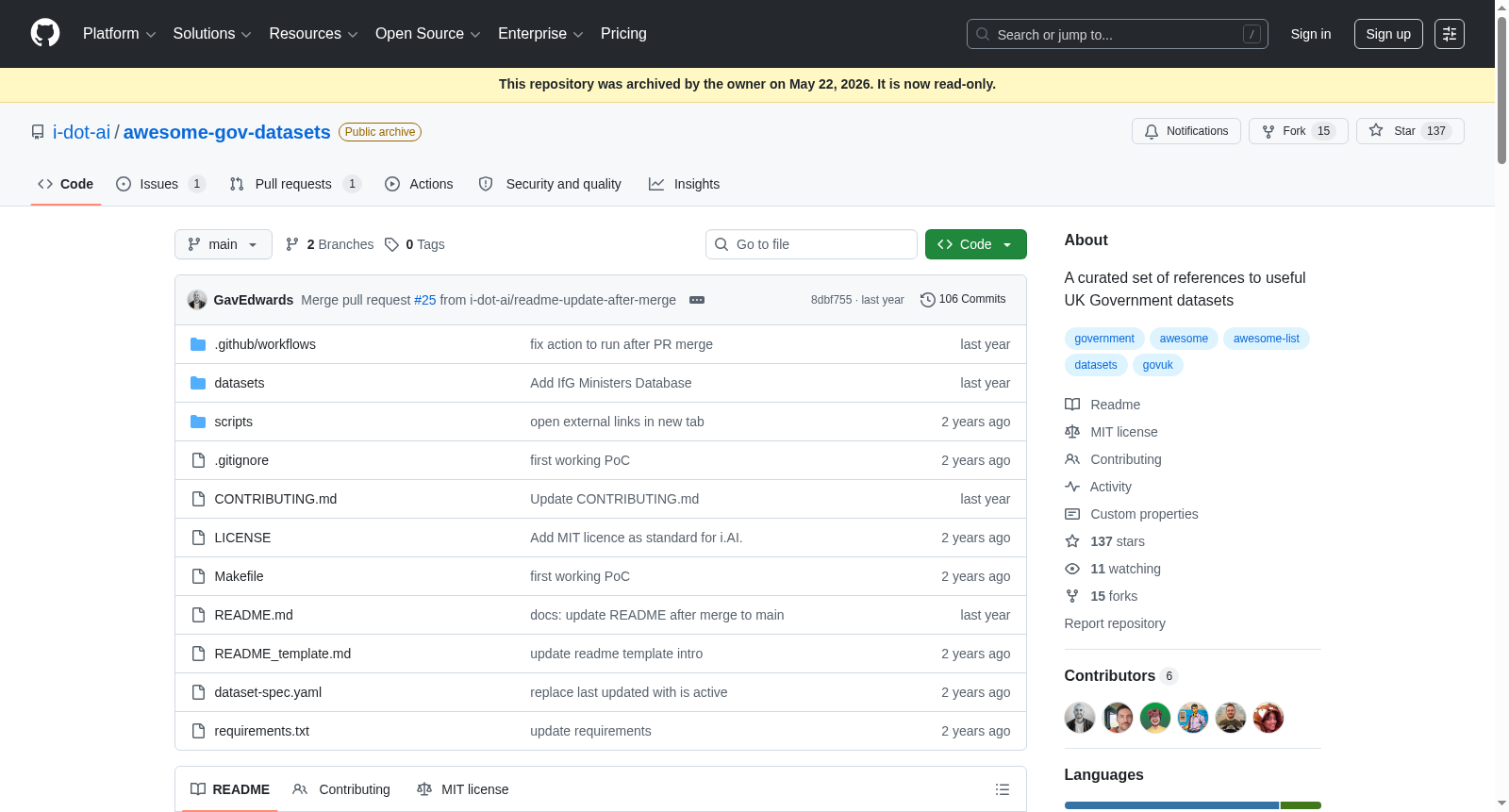View 137 stars in About sidebar
This screenshot has width=1509, height=812.
pos(1104,541)
